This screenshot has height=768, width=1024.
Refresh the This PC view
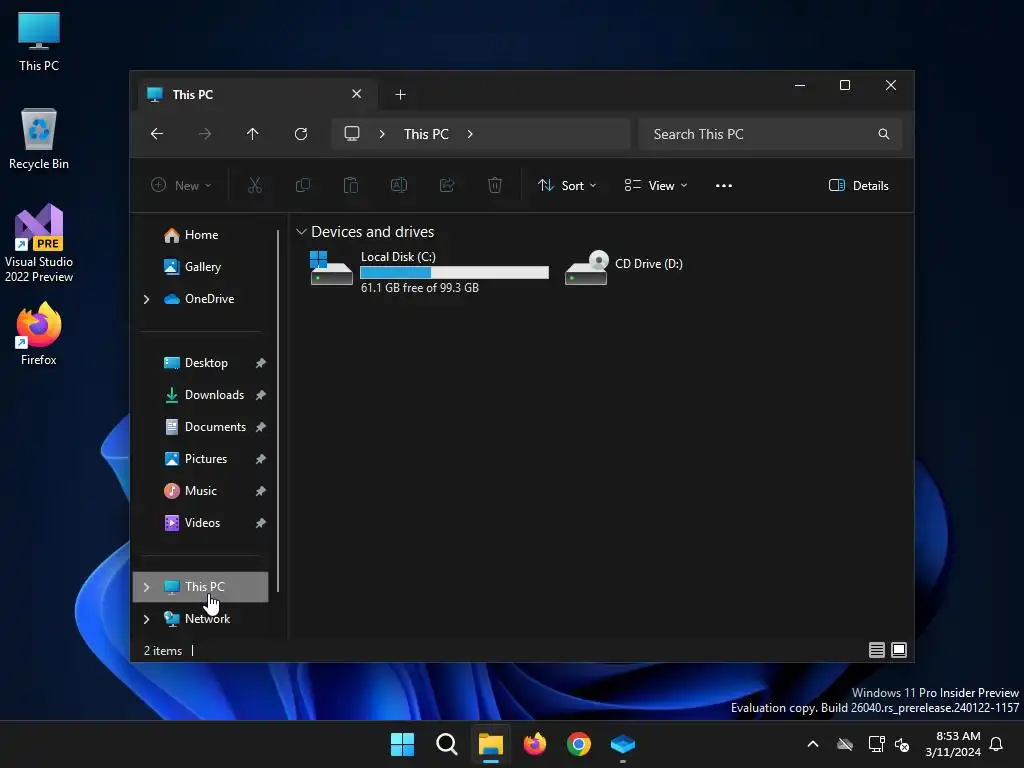click(x=301, y=134)
